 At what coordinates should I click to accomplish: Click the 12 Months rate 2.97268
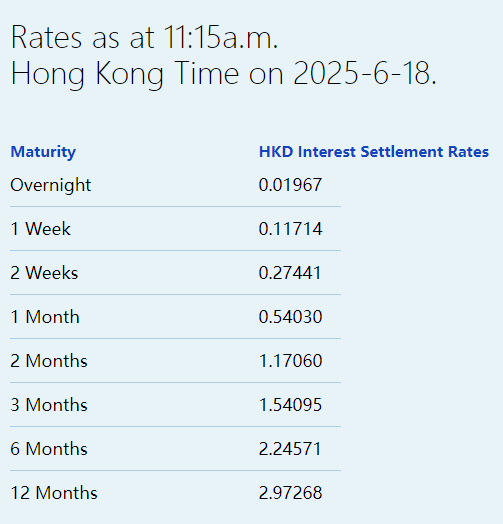tap(290, 493)
